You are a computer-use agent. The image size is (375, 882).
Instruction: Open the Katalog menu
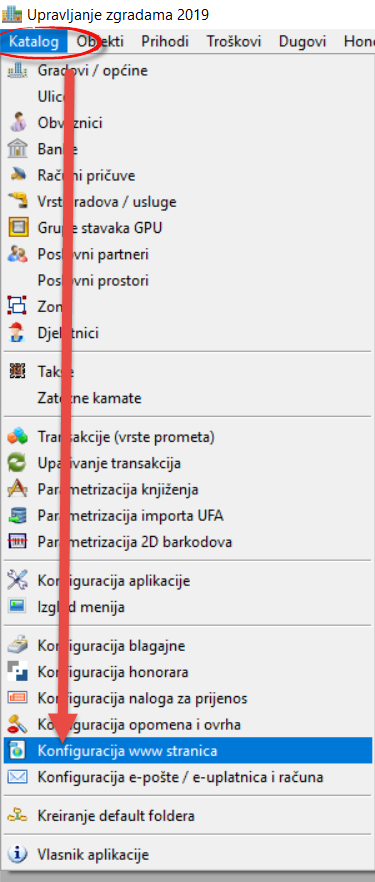(34, 42)
